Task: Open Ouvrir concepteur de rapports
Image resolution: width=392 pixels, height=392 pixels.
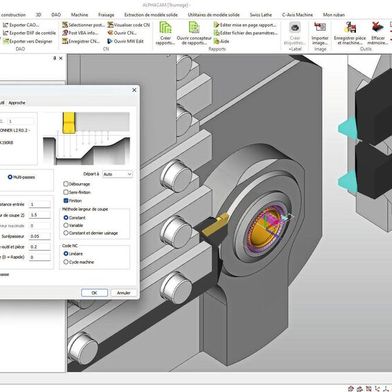Action: [x=194, y=33]
